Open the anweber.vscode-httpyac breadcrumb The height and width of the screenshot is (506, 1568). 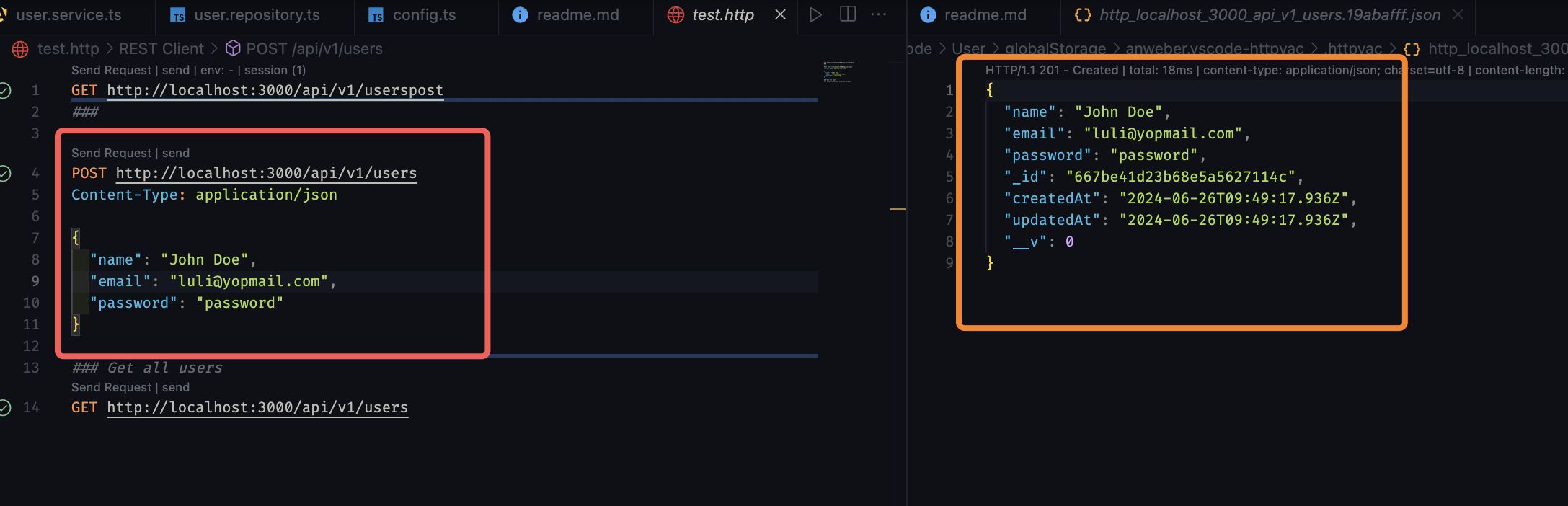(x=1215, y=49)
